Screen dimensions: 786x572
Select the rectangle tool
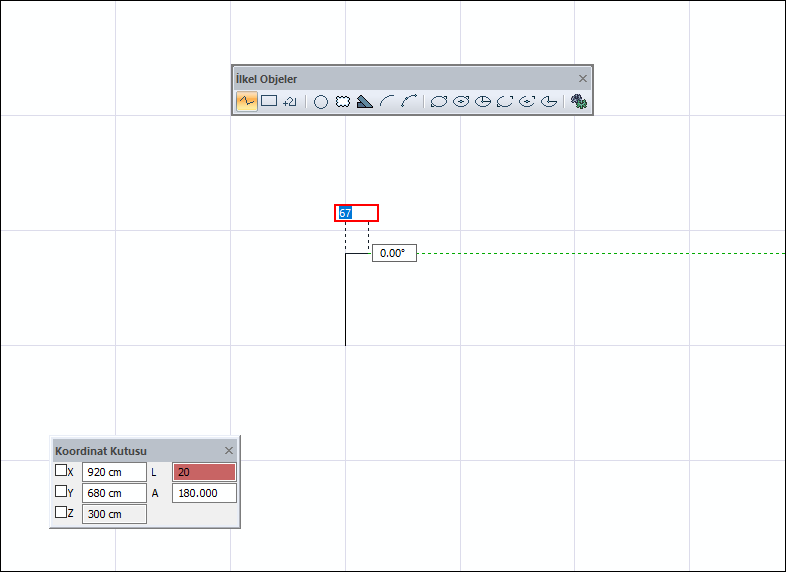269,101
